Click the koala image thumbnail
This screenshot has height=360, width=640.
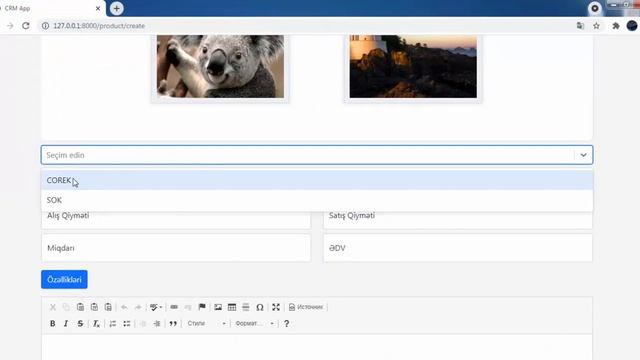point(220,66)
